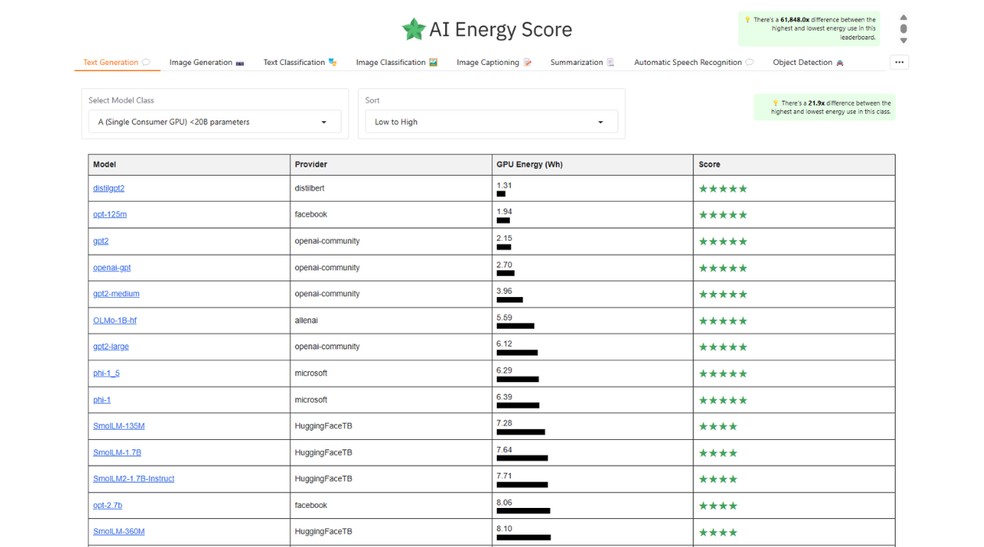
Task: Click the lightbulb icon in class difference note
Action: pyautogui.click(x=775, y=103)
